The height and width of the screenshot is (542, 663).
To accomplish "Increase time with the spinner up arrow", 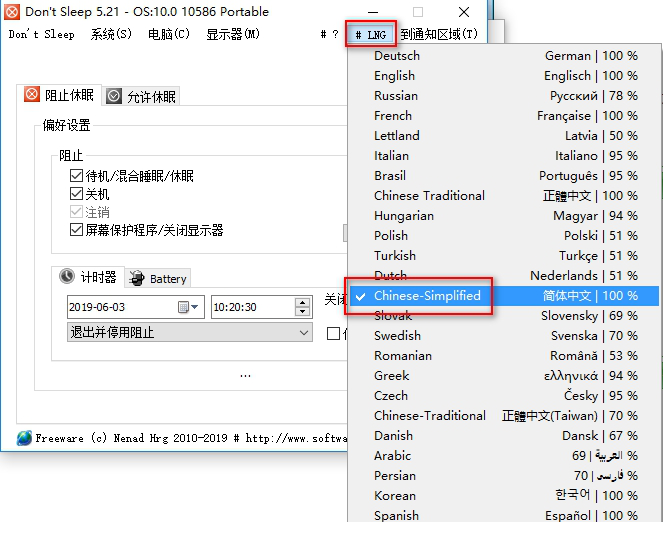I will tap(302, 302).
